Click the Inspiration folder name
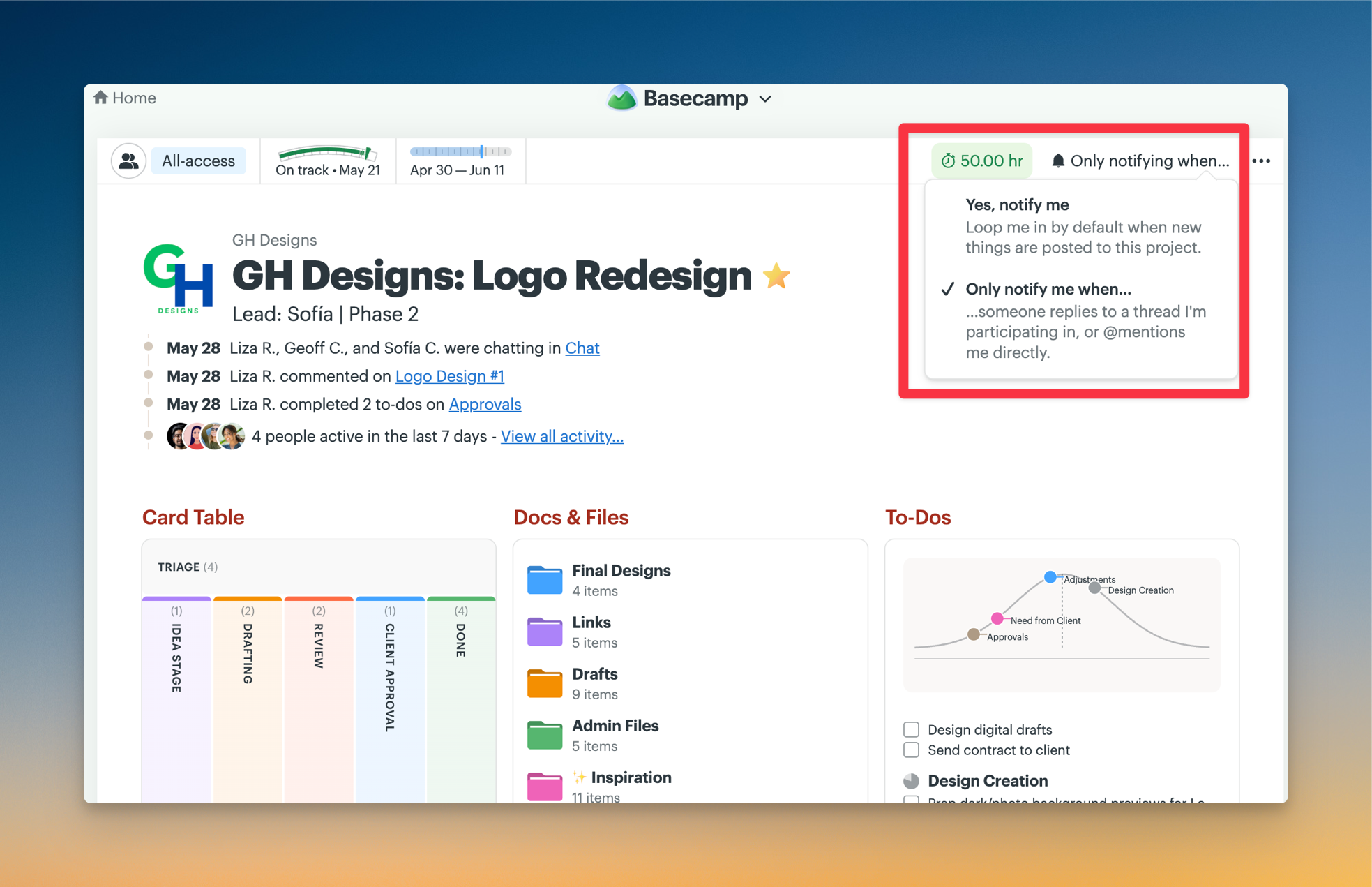This screenshot has height=887, width=1372. (x=631, y=777)
